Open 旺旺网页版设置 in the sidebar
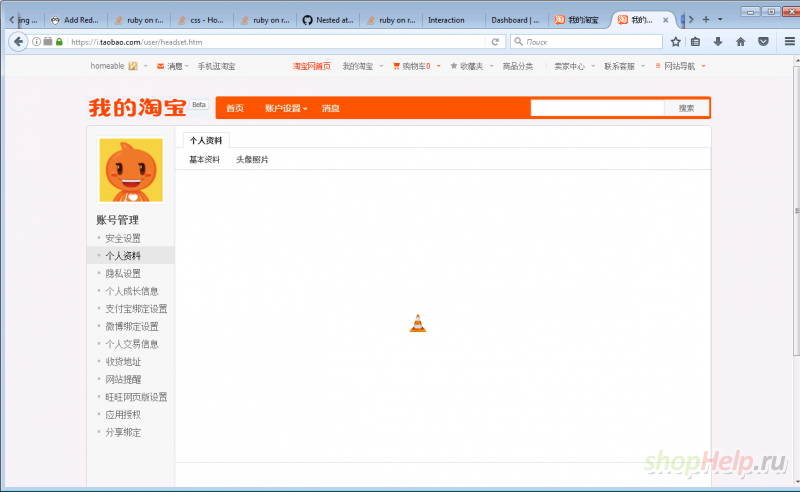 click(x=136, y=397)
